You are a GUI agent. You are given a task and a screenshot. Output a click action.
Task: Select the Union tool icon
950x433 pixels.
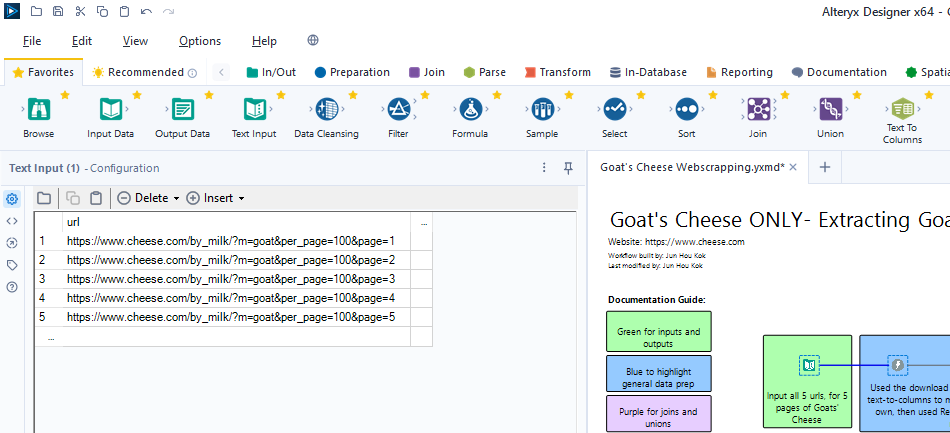coord(830,109)
